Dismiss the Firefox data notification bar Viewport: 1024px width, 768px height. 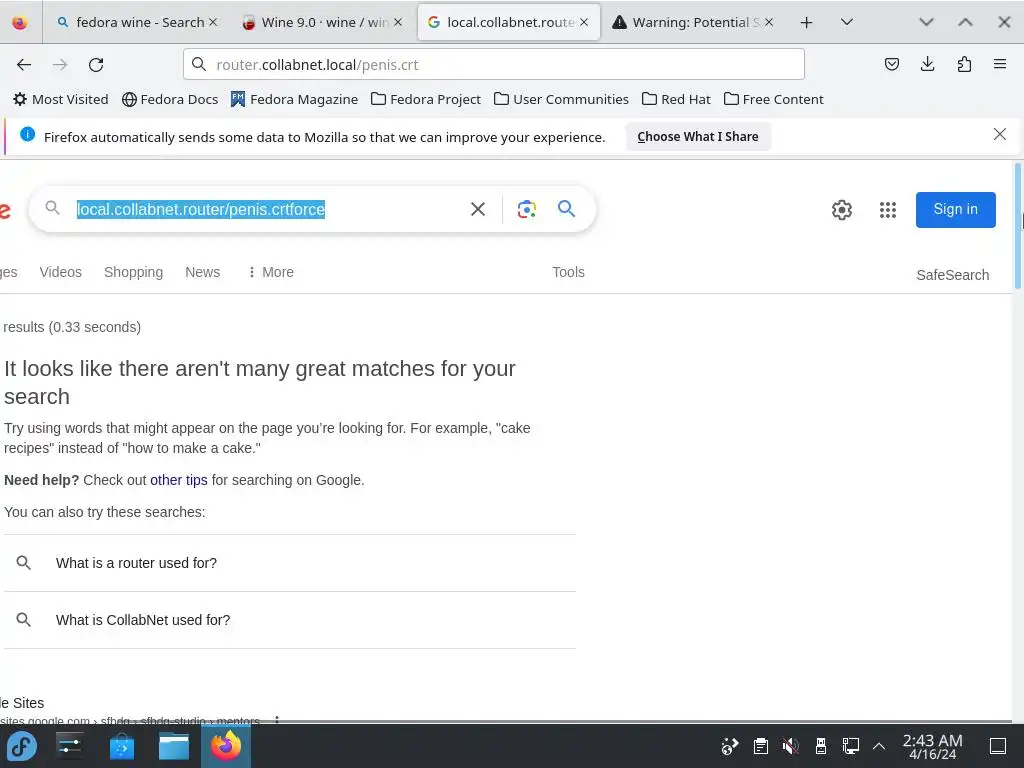1000,135
